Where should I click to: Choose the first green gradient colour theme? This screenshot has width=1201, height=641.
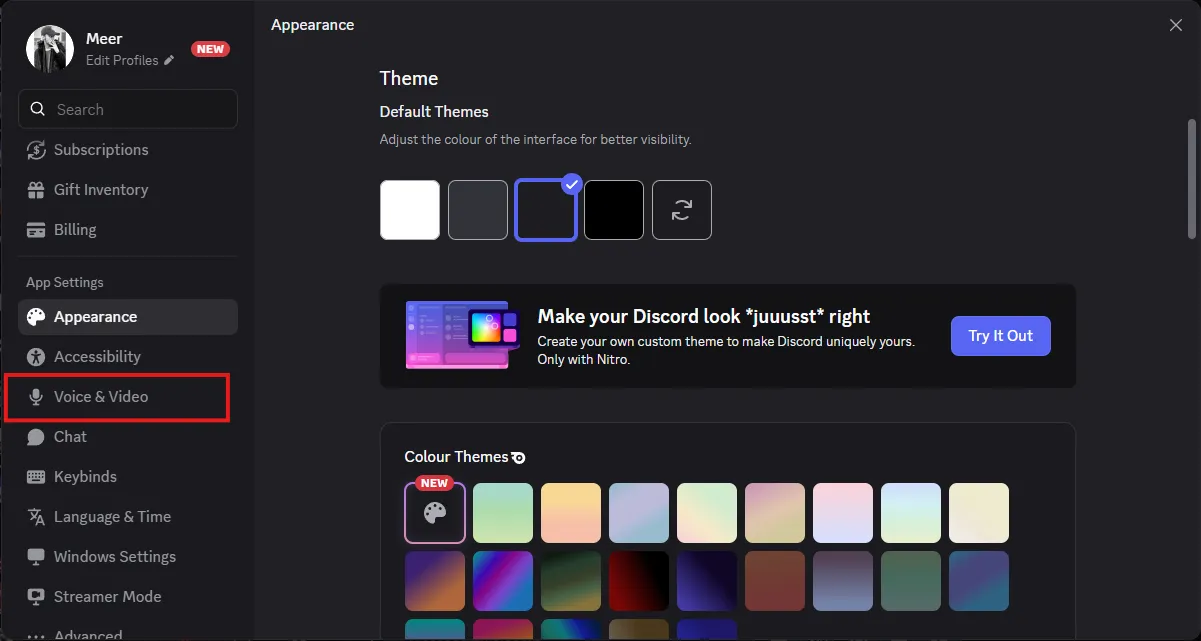tap(503, 513)
